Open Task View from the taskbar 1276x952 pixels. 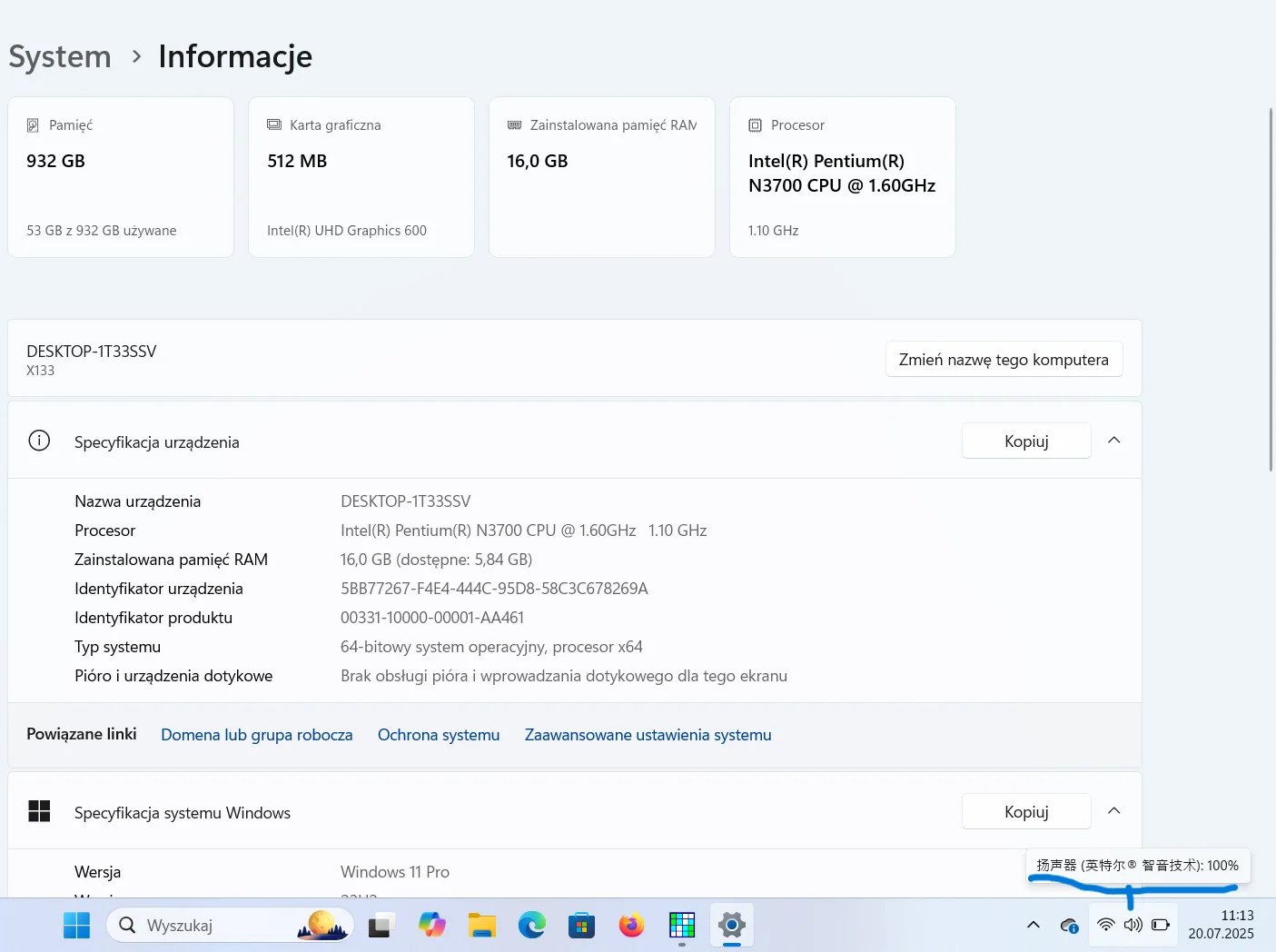pyautogui.click(x=380, y=926)
